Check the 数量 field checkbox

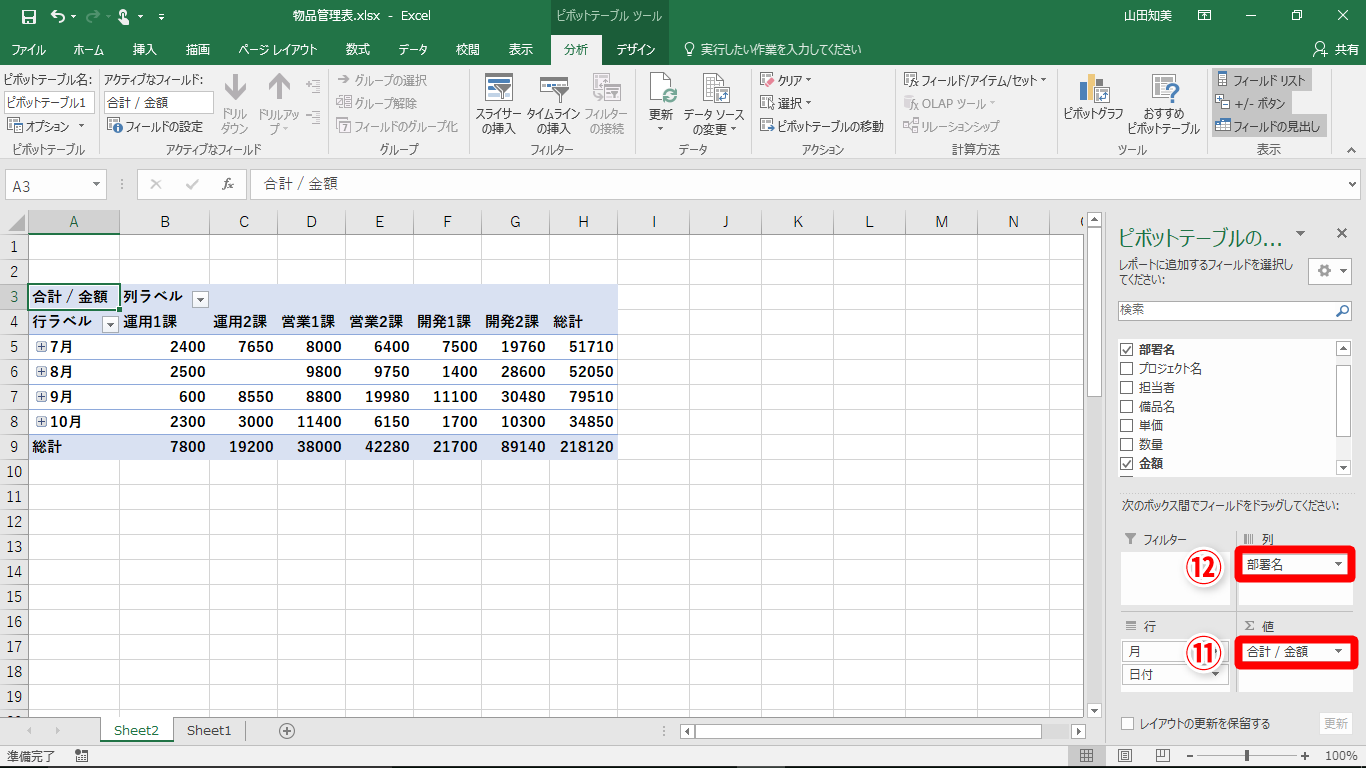[1127, 444]
